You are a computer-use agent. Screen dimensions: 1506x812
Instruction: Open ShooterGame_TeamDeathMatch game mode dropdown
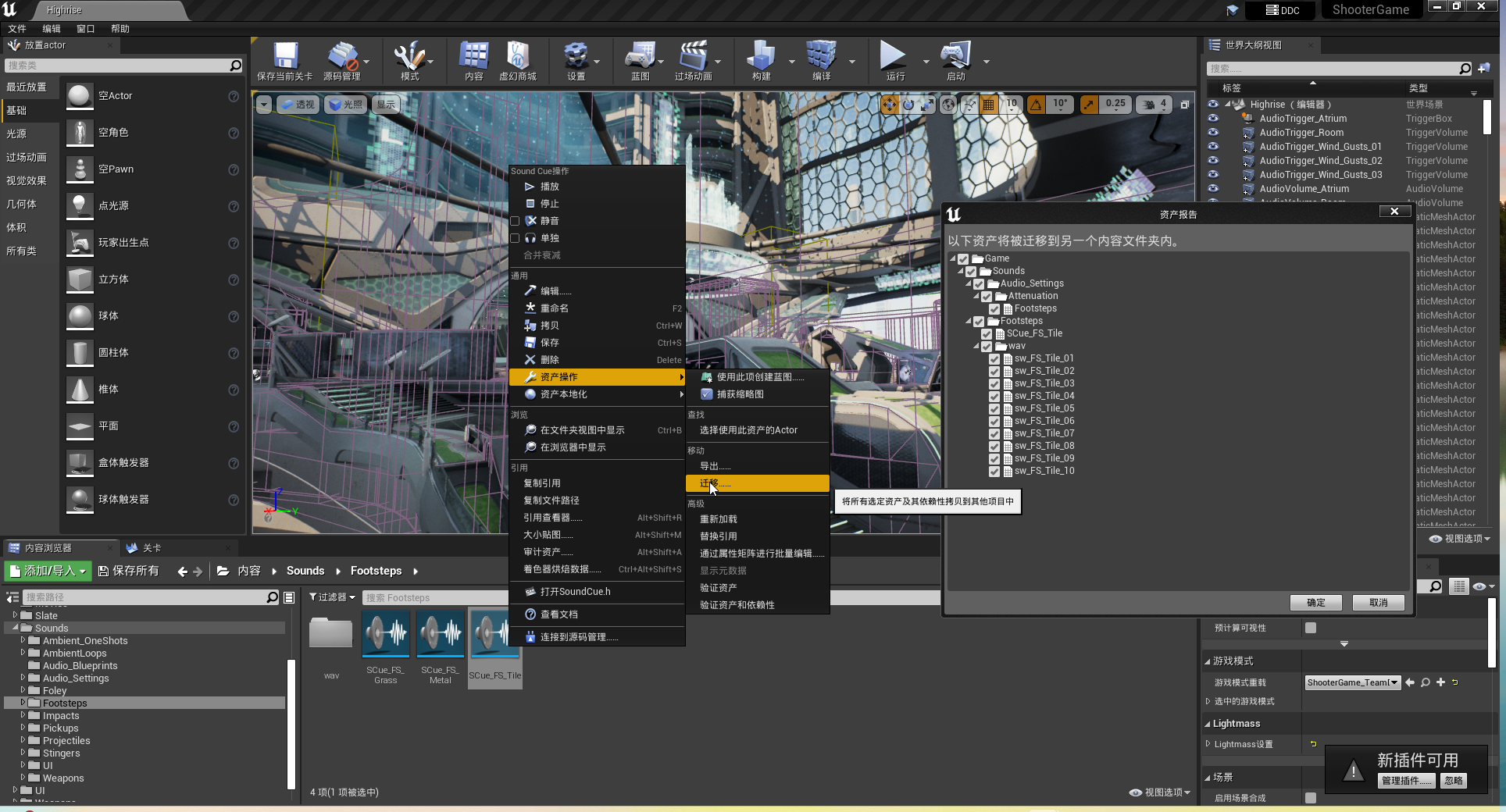1353,682
